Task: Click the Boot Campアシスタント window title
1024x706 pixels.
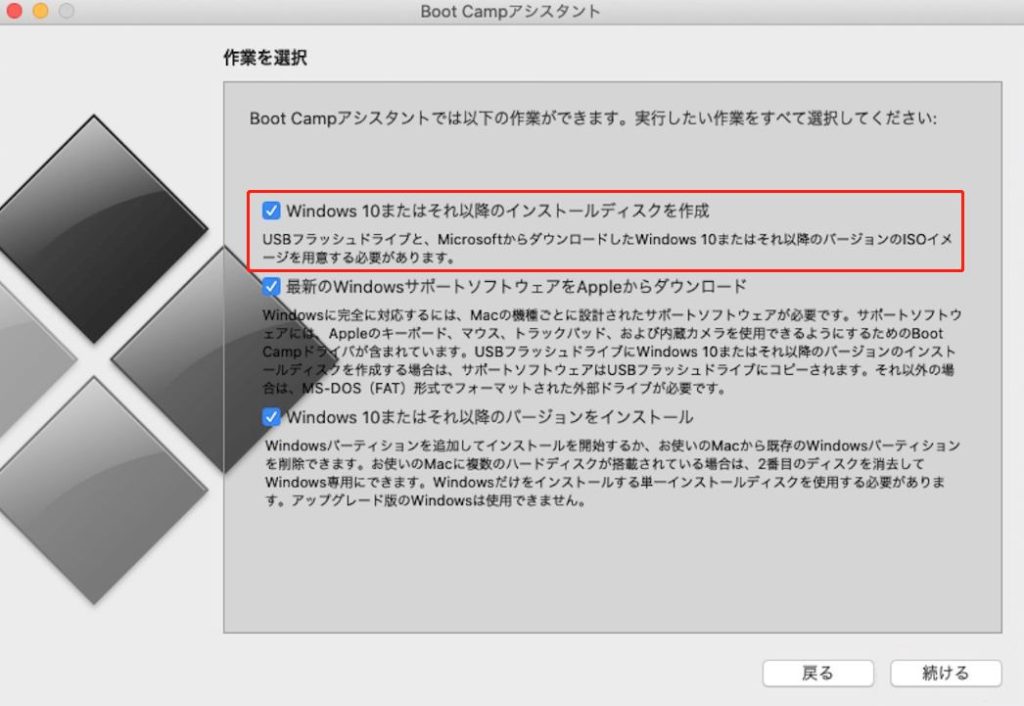Action: (x=511, y=12)
